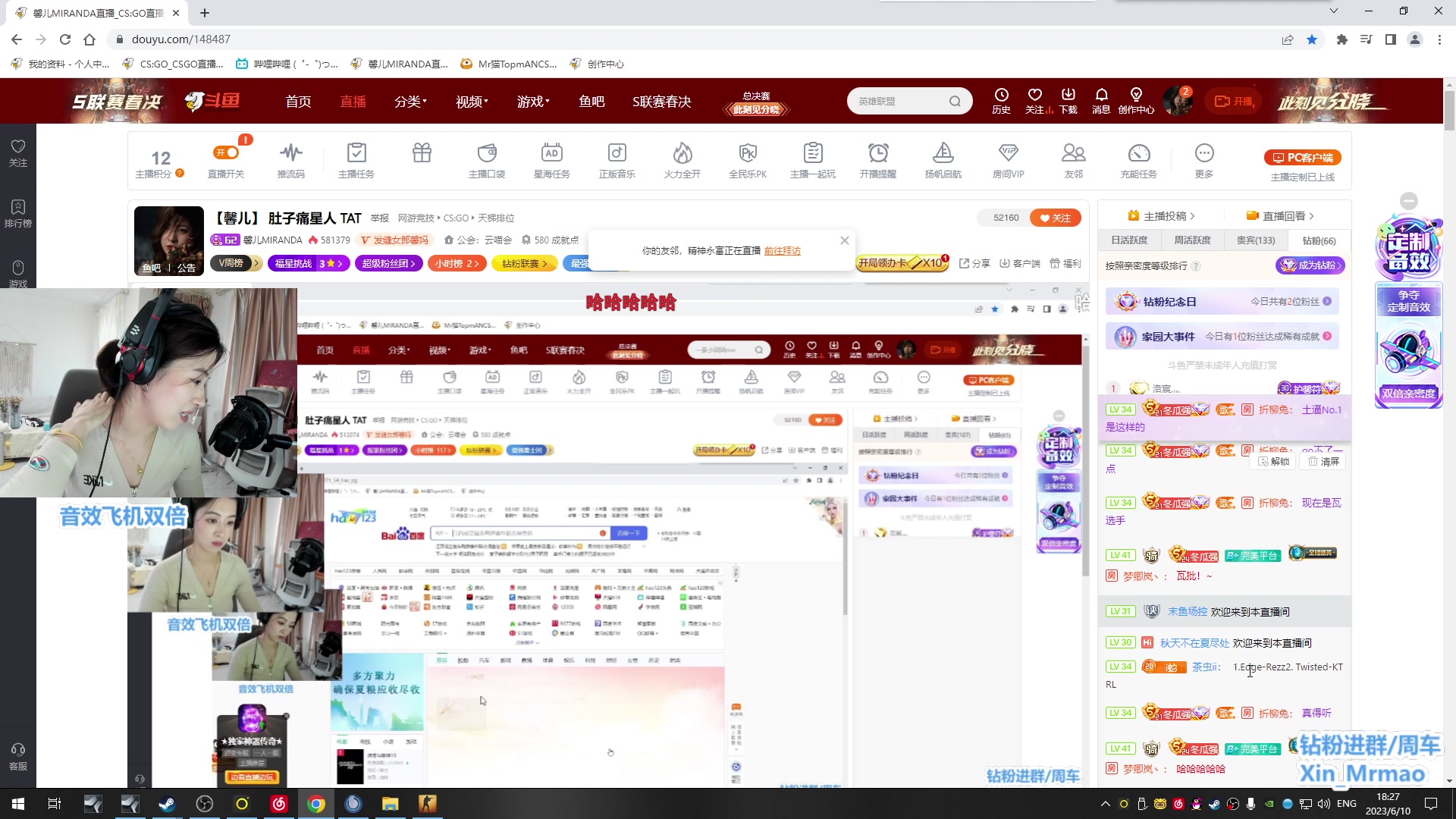Open the 排行榜 item in the left sidebar
The image size is (1456, 819).
point(18,213)
